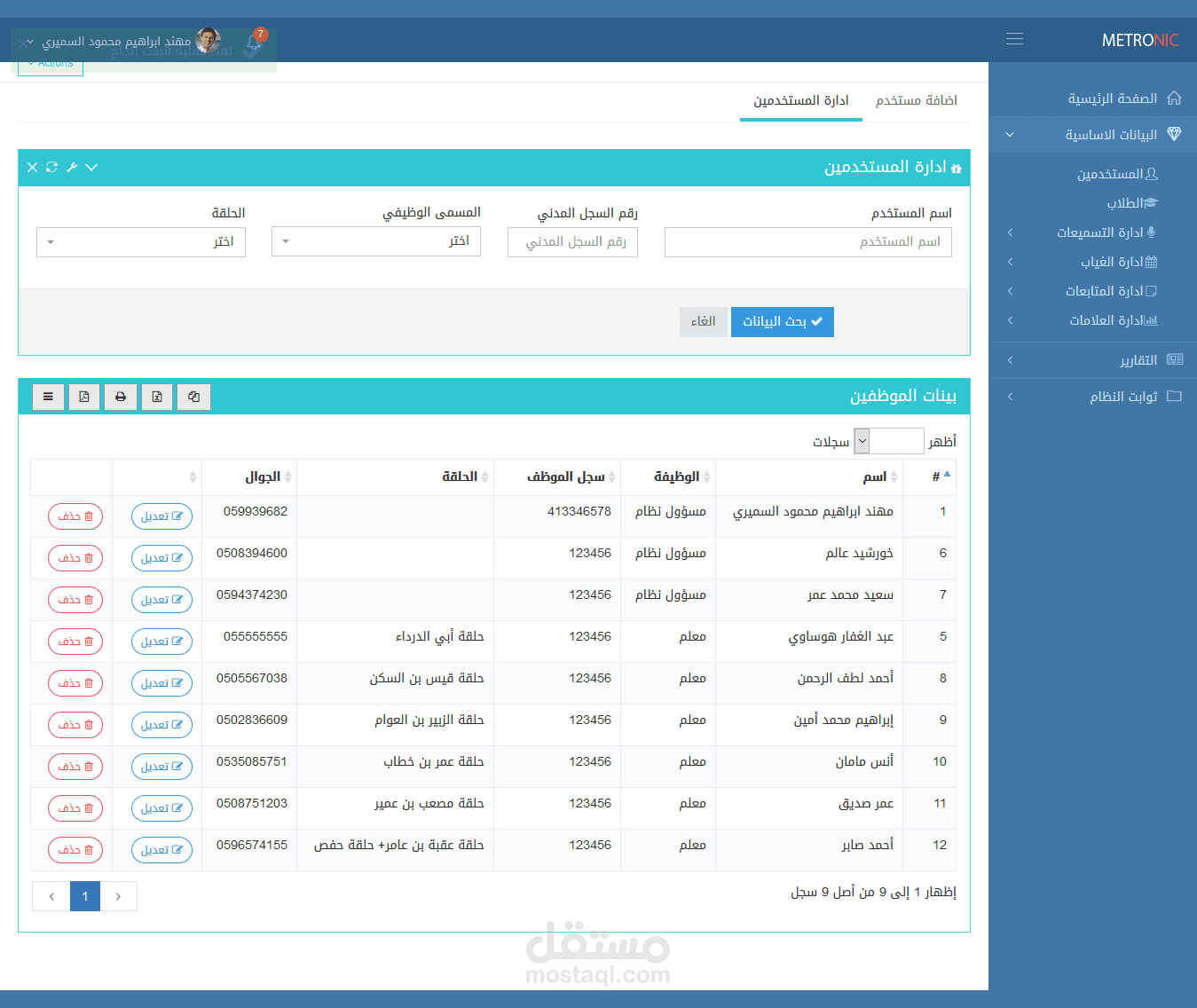
Task: Delete row إبراهيم محمد أمين
Action: point(75,725)
